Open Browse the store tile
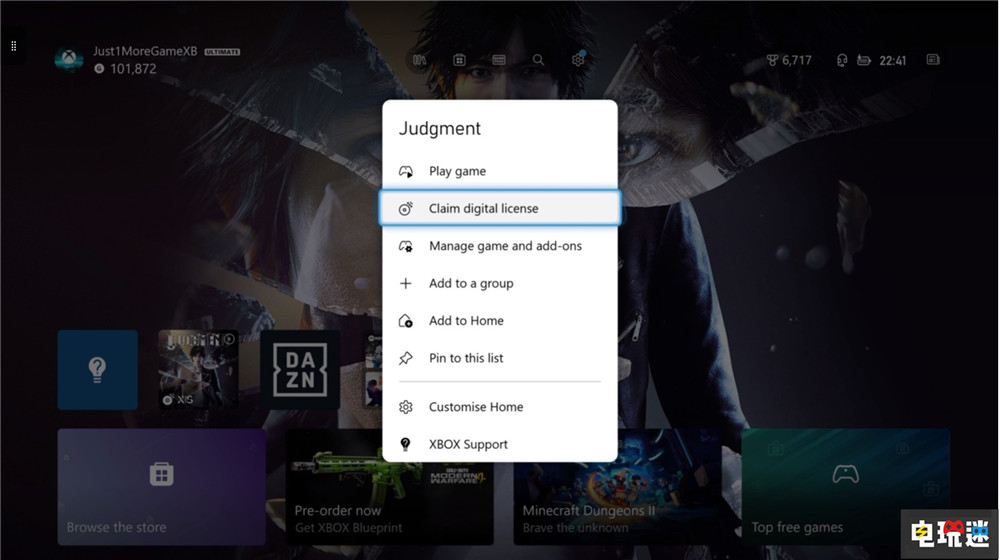The image size is (1000, 560). pyautogui.click(x=161, y=487)
